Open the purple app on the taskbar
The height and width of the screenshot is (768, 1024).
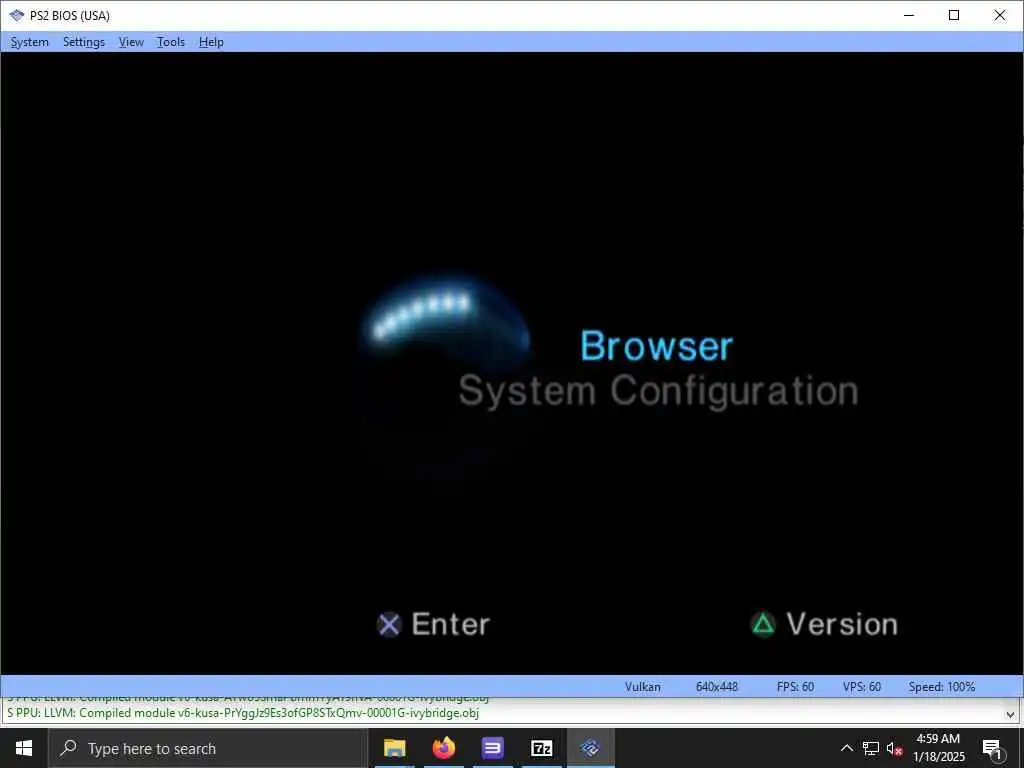pyautogui.click(x=492, y=748)
